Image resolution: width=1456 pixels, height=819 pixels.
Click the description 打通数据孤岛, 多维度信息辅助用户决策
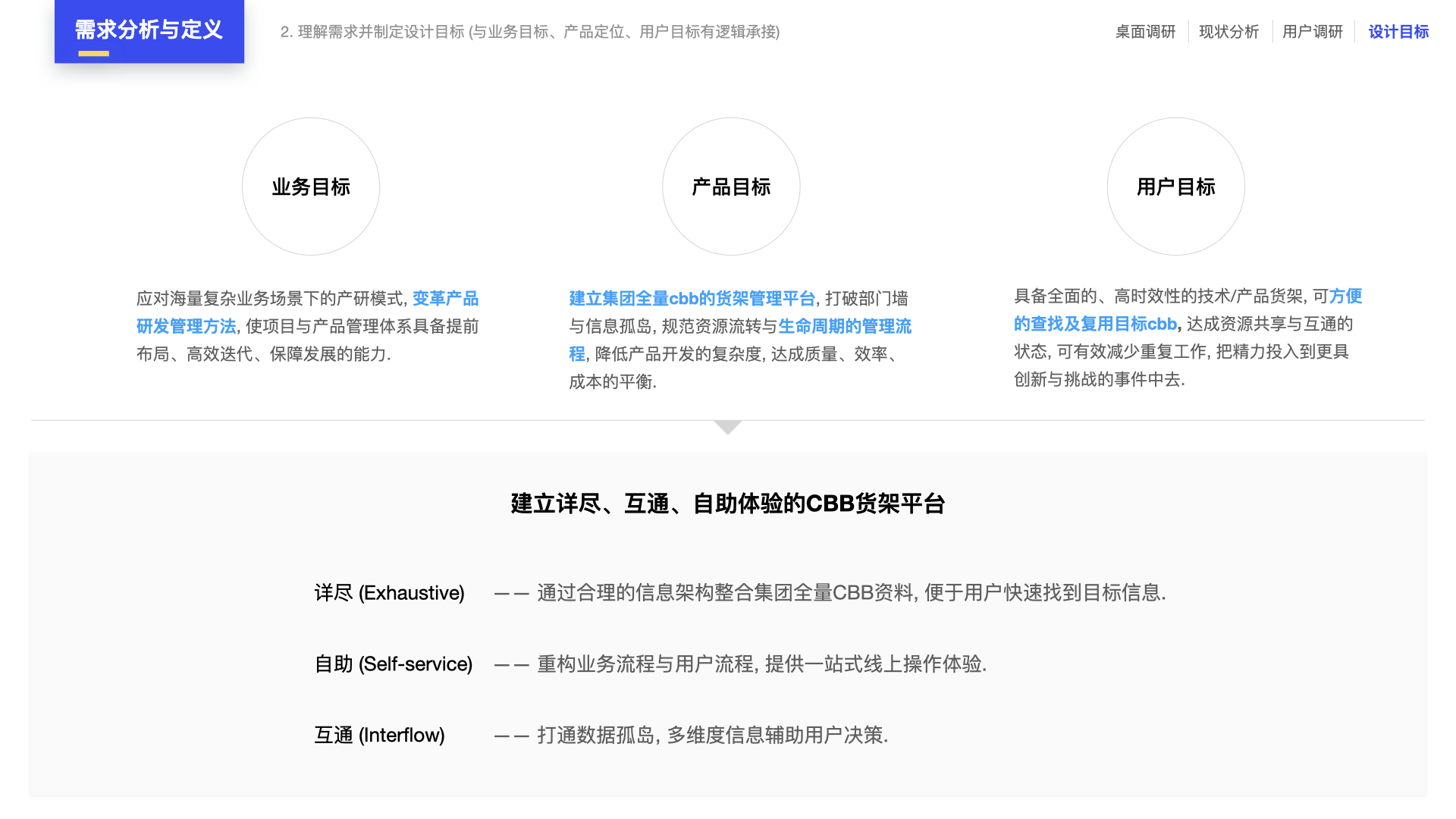[713, 736]
